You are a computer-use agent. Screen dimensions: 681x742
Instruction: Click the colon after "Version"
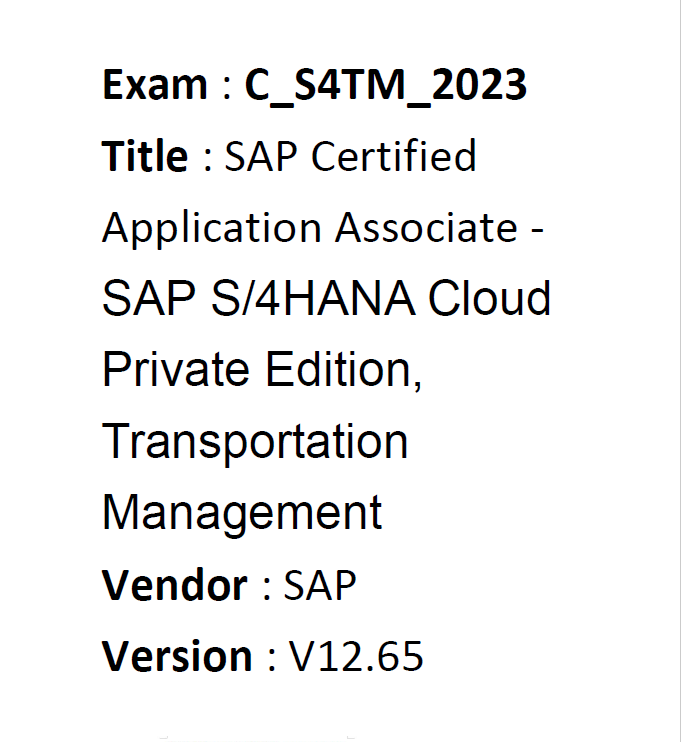tap(271, 660)
